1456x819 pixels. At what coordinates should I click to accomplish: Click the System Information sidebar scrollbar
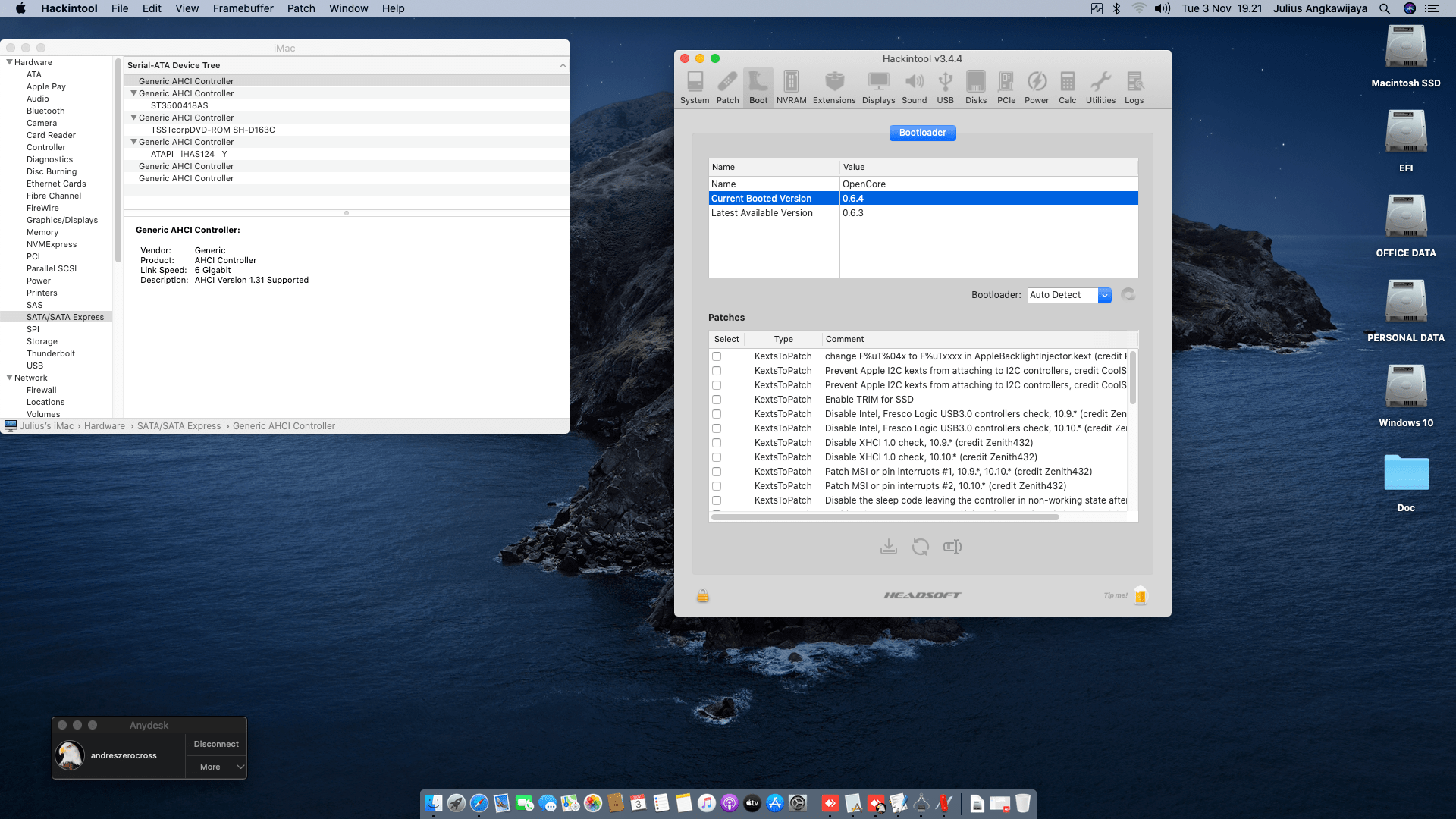118,161
